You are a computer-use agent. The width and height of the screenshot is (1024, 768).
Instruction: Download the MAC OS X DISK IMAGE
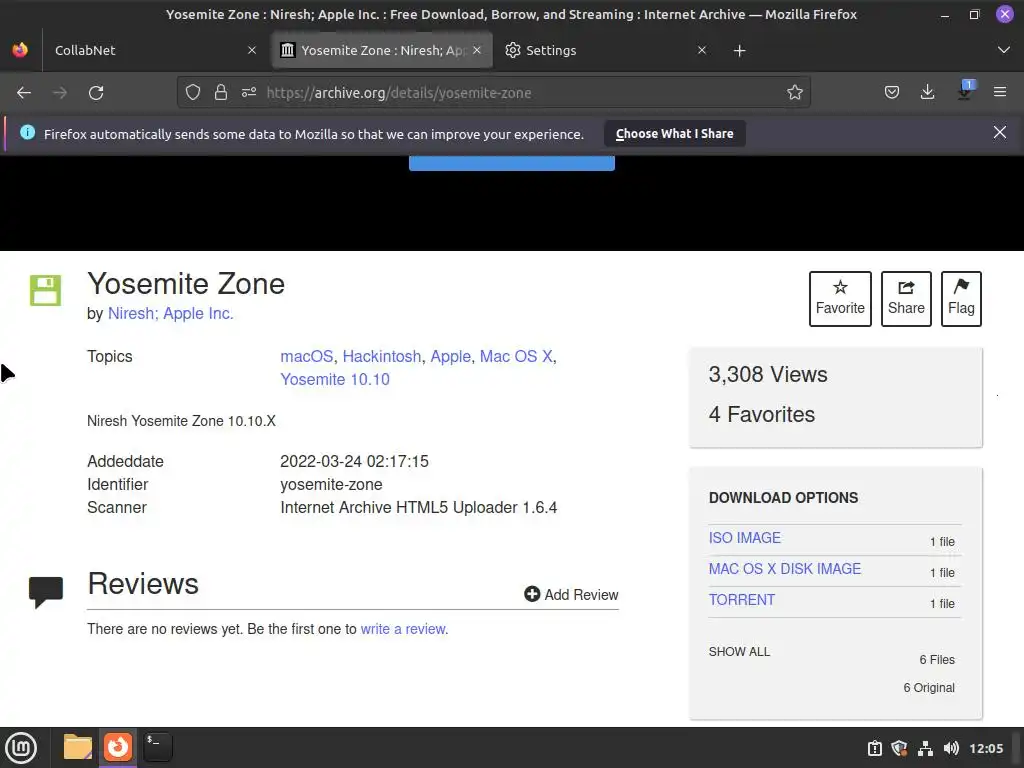784,569
